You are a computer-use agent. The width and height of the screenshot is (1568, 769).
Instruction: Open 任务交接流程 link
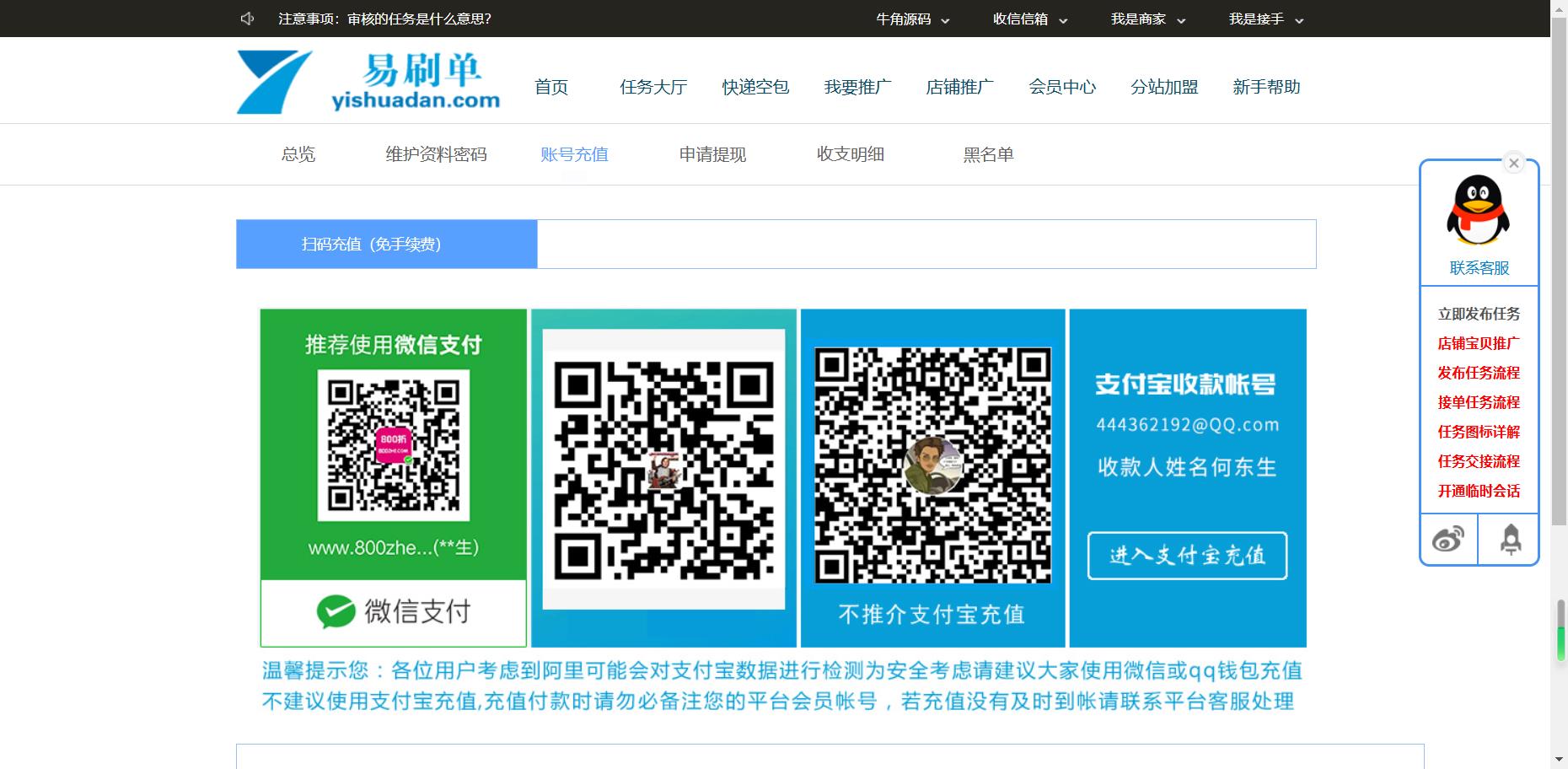[x=1479, y=461]
